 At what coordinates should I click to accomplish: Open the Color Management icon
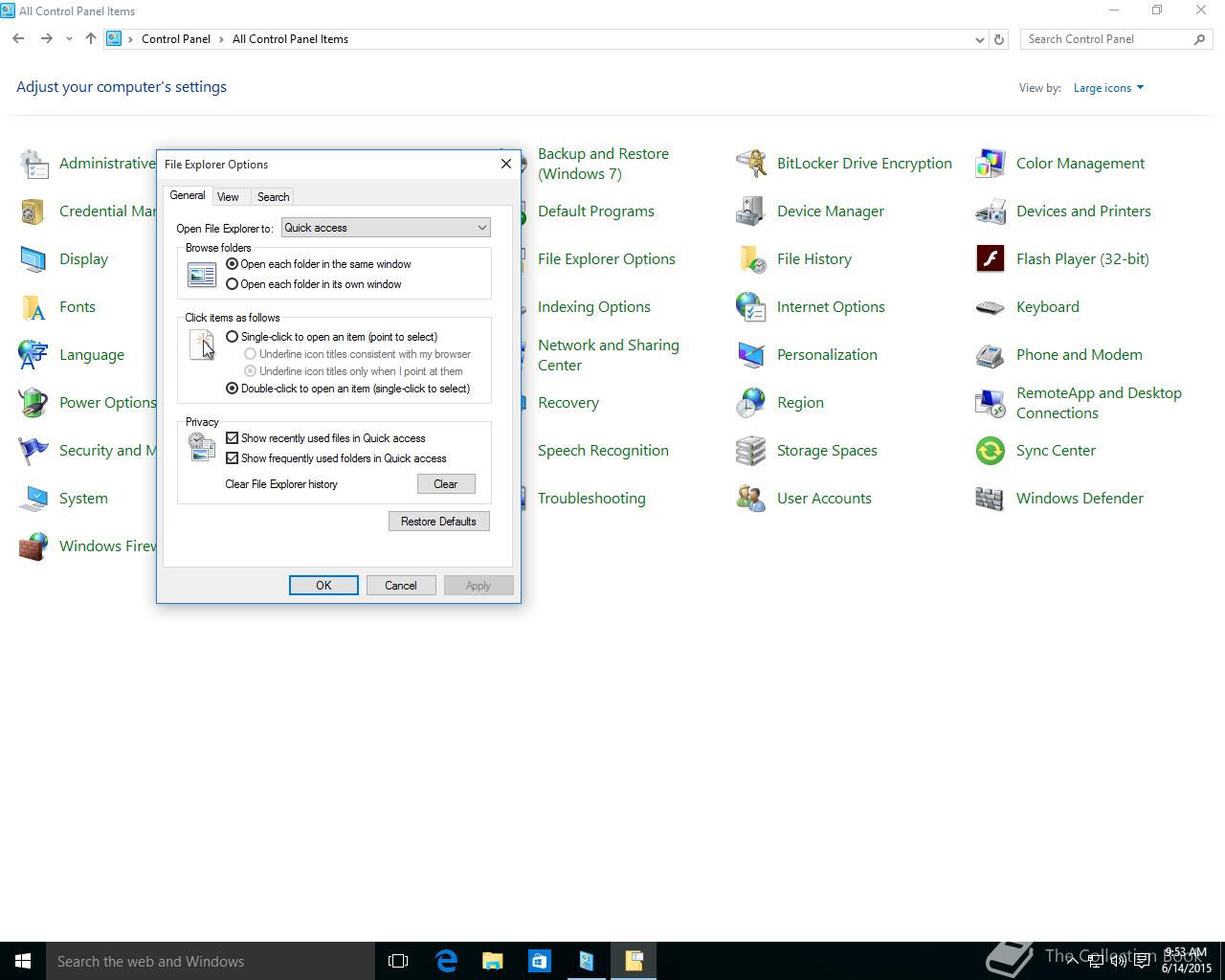pos(990,164)
